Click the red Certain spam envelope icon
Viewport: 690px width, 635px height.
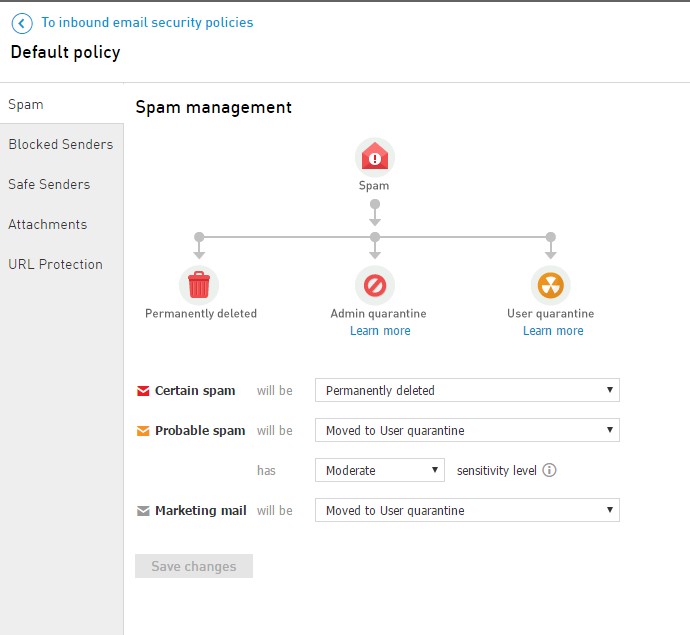[x=143, y=391]
